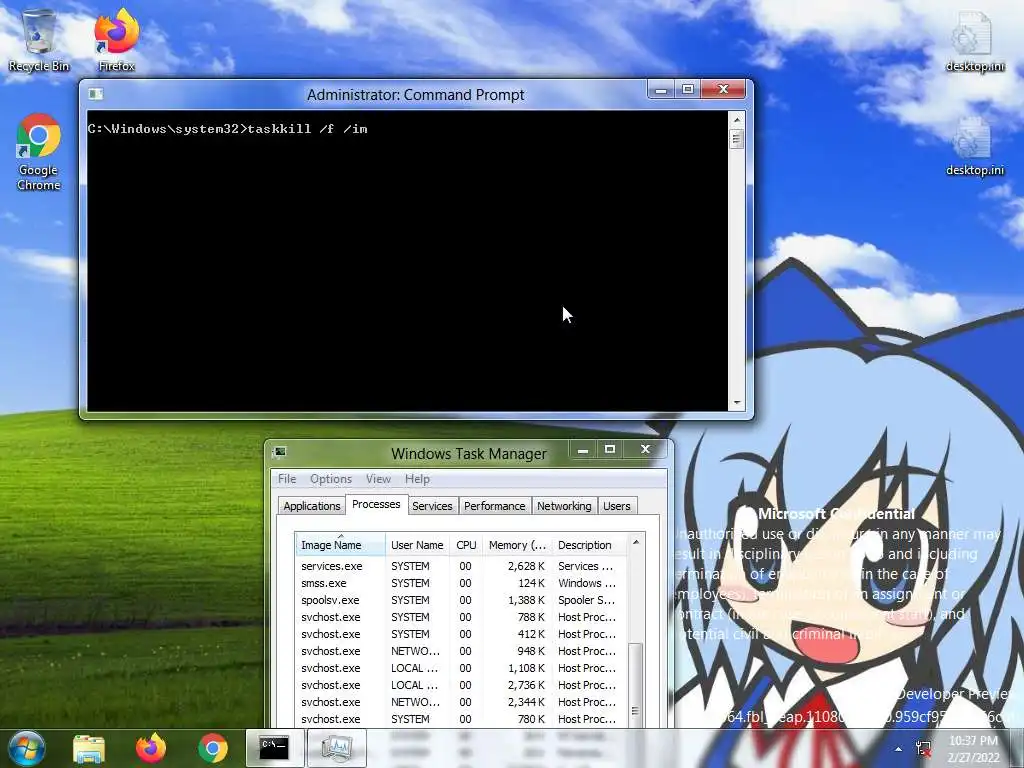Select svchost.exe using 2,736 K memory
The width and height of the screenshot is (1024, 768).
coord(460,685)
